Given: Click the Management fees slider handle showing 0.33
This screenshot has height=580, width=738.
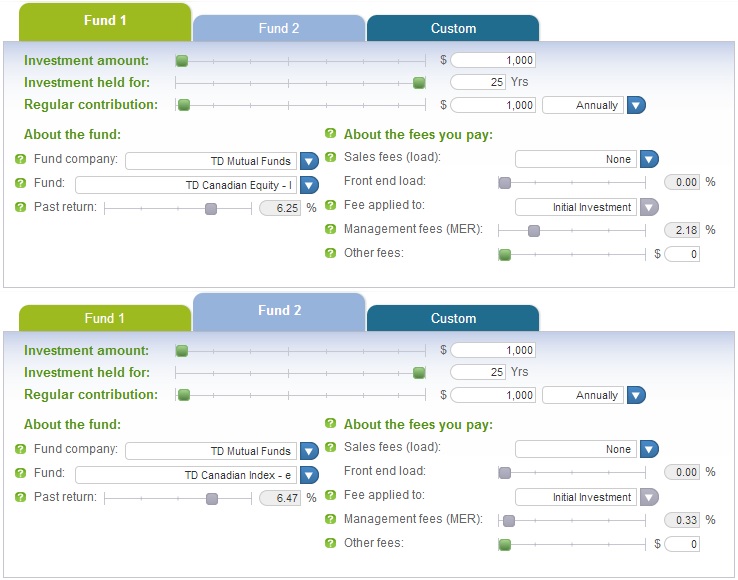Looking at the screenshot, I should click(509, 521).
